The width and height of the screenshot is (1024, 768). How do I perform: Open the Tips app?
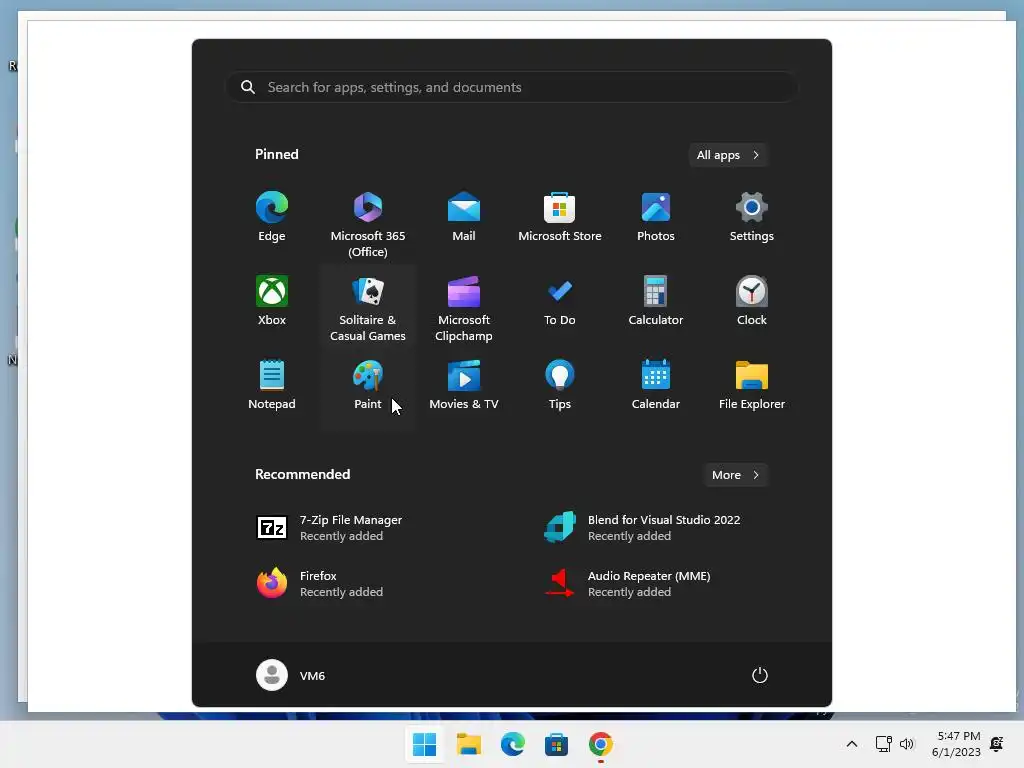click(x=560, y=385)
